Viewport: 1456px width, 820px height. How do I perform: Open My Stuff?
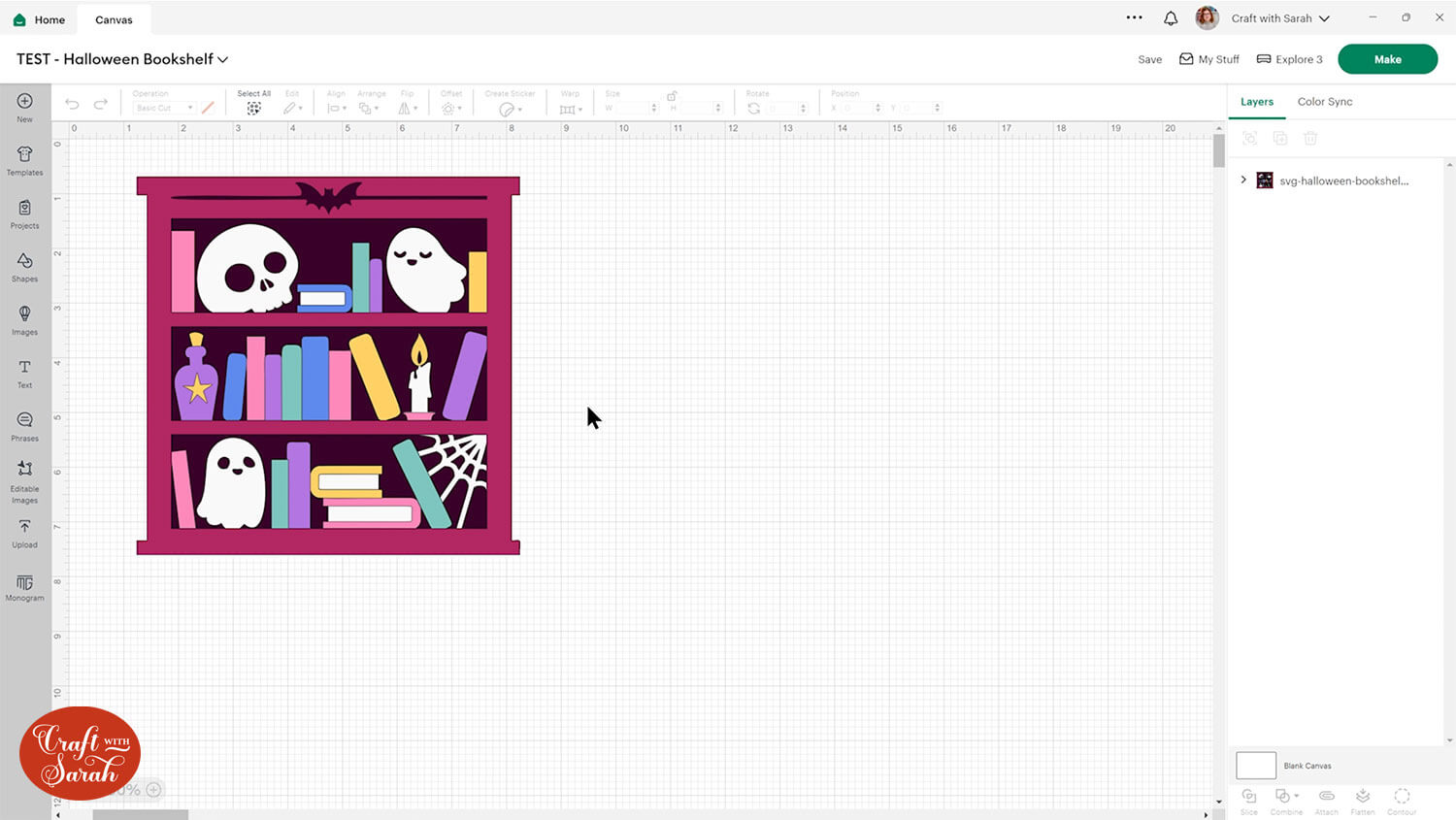click(1208, 59)
